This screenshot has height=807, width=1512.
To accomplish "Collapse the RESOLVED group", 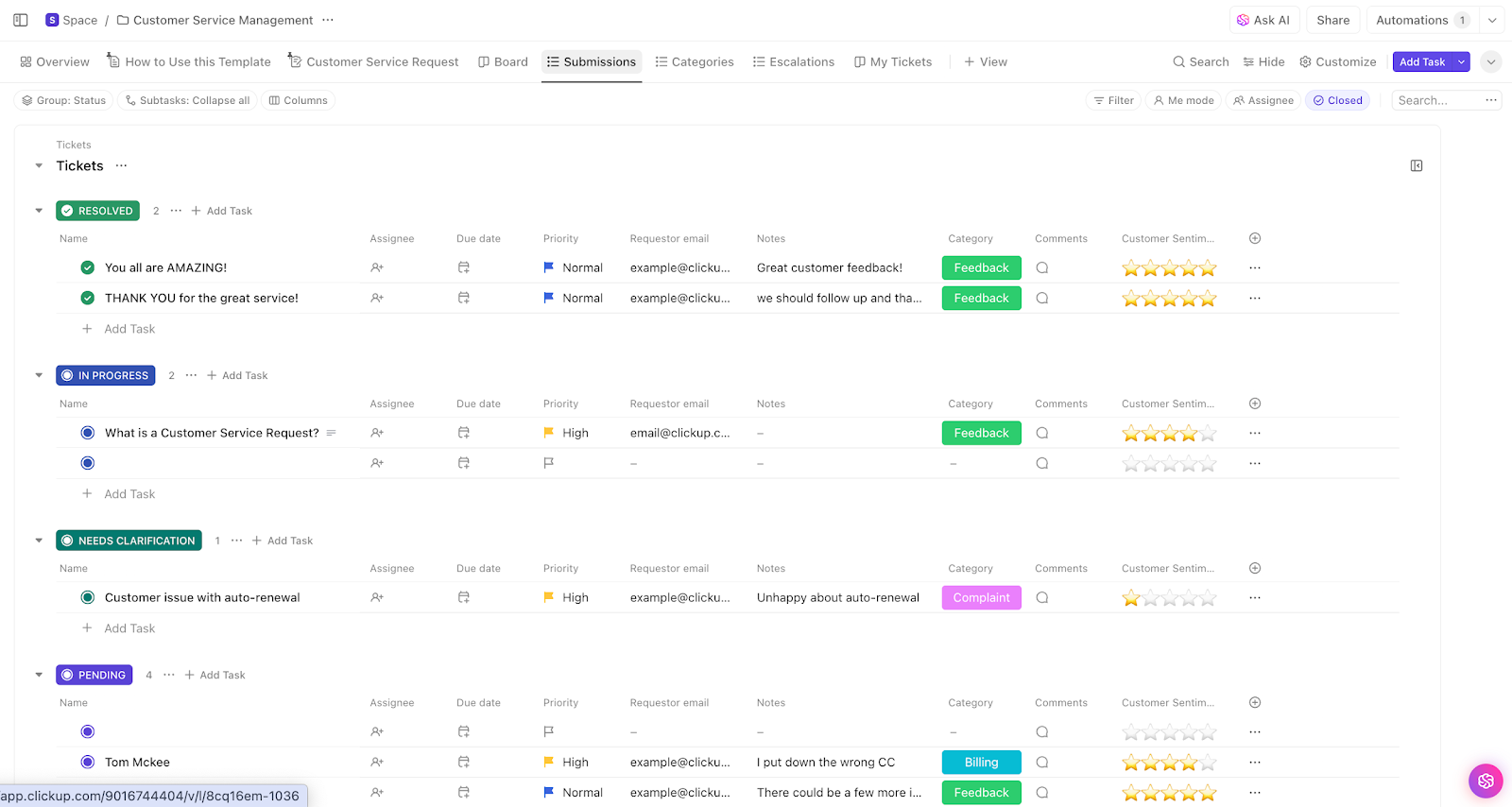I will pyautogui.click(x=39, y=211).
